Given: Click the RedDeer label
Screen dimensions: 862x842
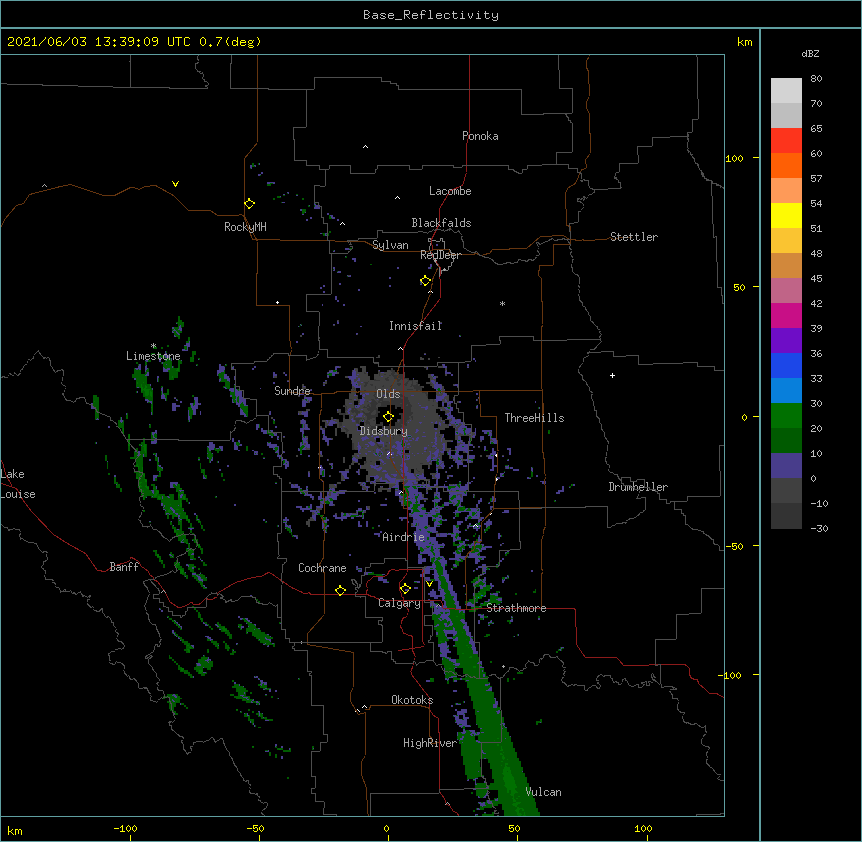Looking at the screenshot, I should point(440,255).
